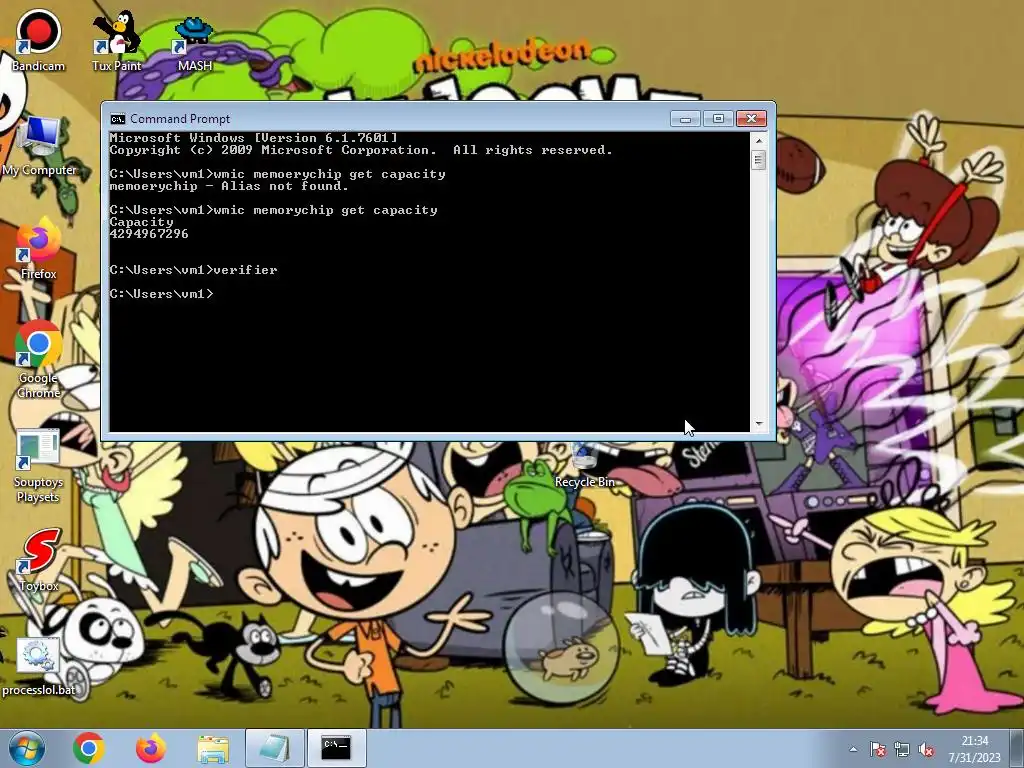
Task: Select the processlol.bat file
Action: pyautogui.click(x=38, y=667)
